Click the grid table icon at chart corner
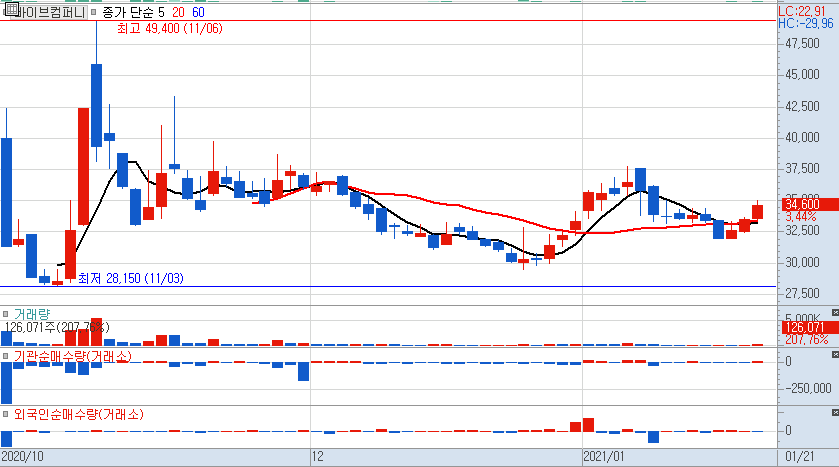Viewport: 839px width, 467px height. [11, 10]
